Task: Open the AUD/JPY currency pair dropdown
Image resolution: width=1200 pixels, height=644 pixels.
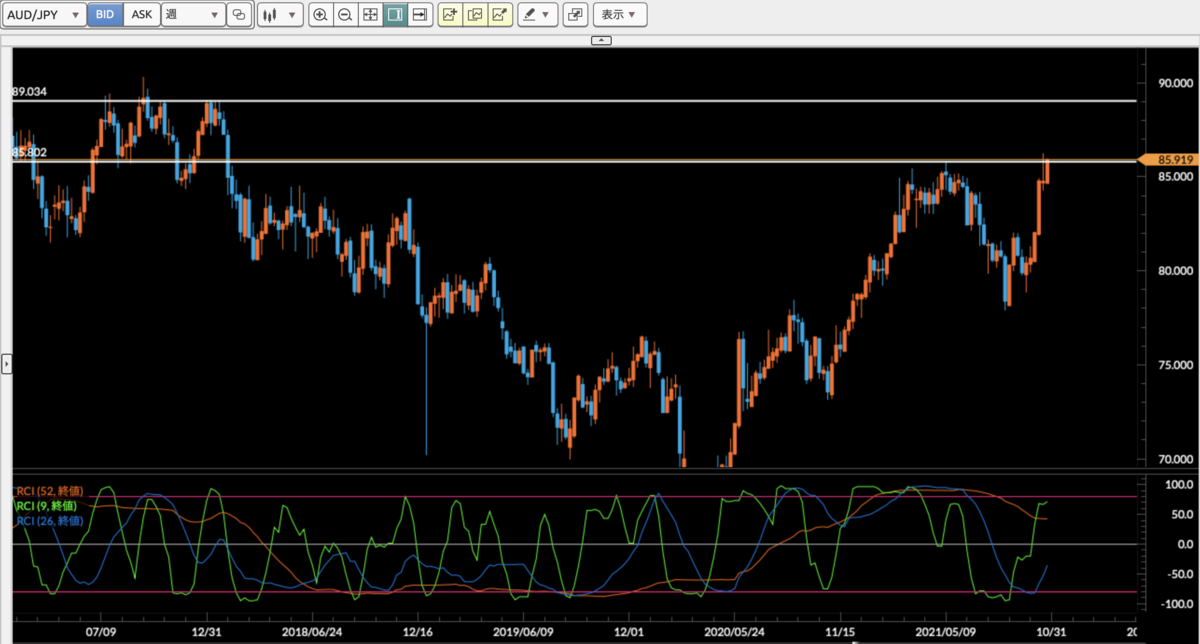Action: [x=44, y=14]
